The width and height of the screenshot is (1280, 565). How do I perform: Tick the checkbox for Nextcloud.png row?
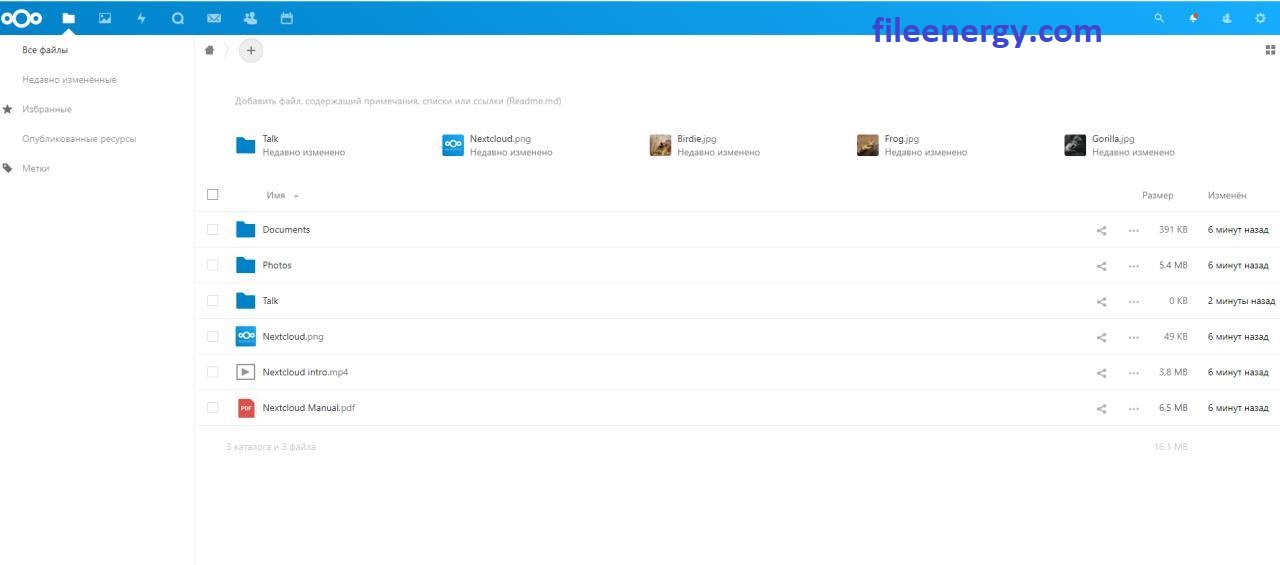tap(212, 336)
